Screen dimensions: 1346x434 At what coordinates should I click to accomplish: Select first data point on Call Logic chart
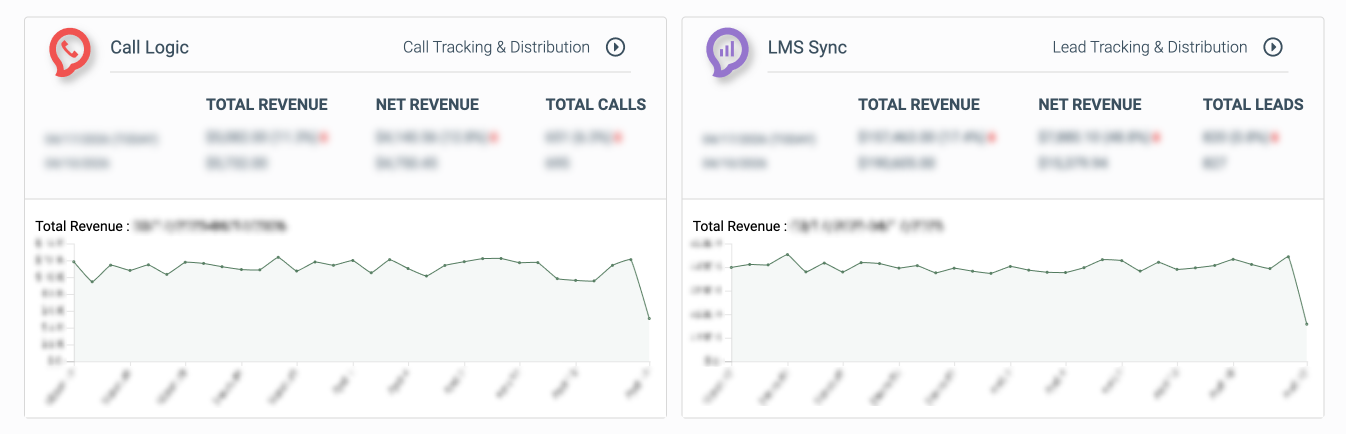pyautogui.click(x=74, y=262)
